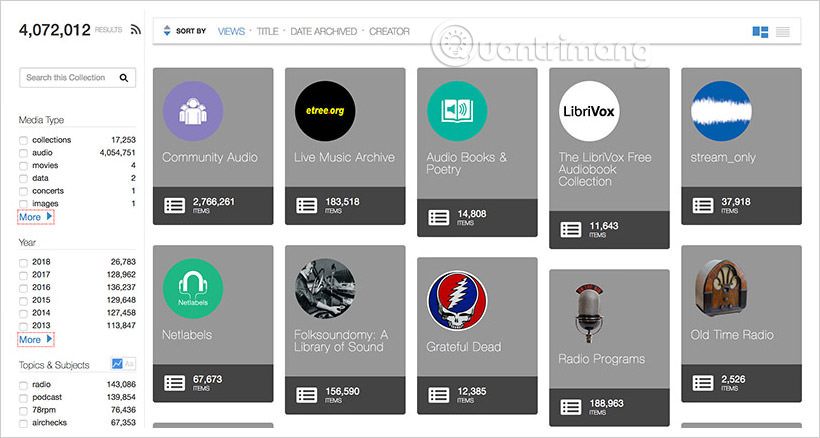Check the audio media type checkbox
820x438 pixels.
[23, 153]
